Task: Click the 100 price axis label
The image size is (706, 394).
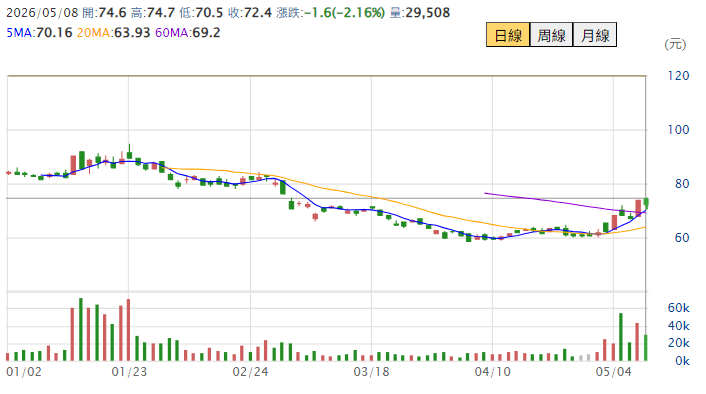Action: (x=678, y=130)
